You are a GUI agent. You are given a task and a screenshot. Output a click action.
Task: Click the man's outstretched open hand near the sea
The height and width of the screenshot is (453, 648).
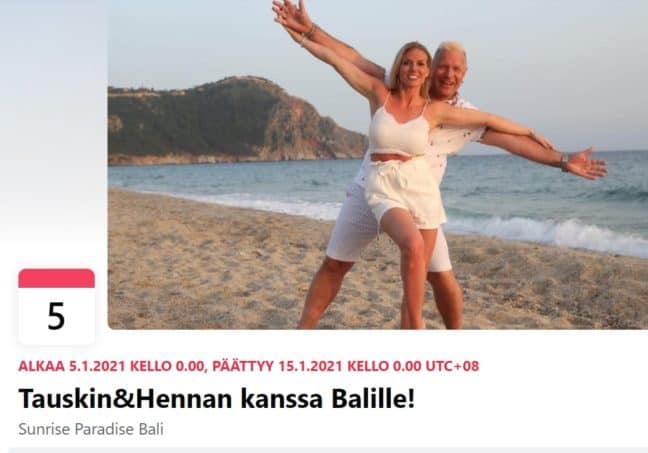pyautogui.click(x=588, y=164)
